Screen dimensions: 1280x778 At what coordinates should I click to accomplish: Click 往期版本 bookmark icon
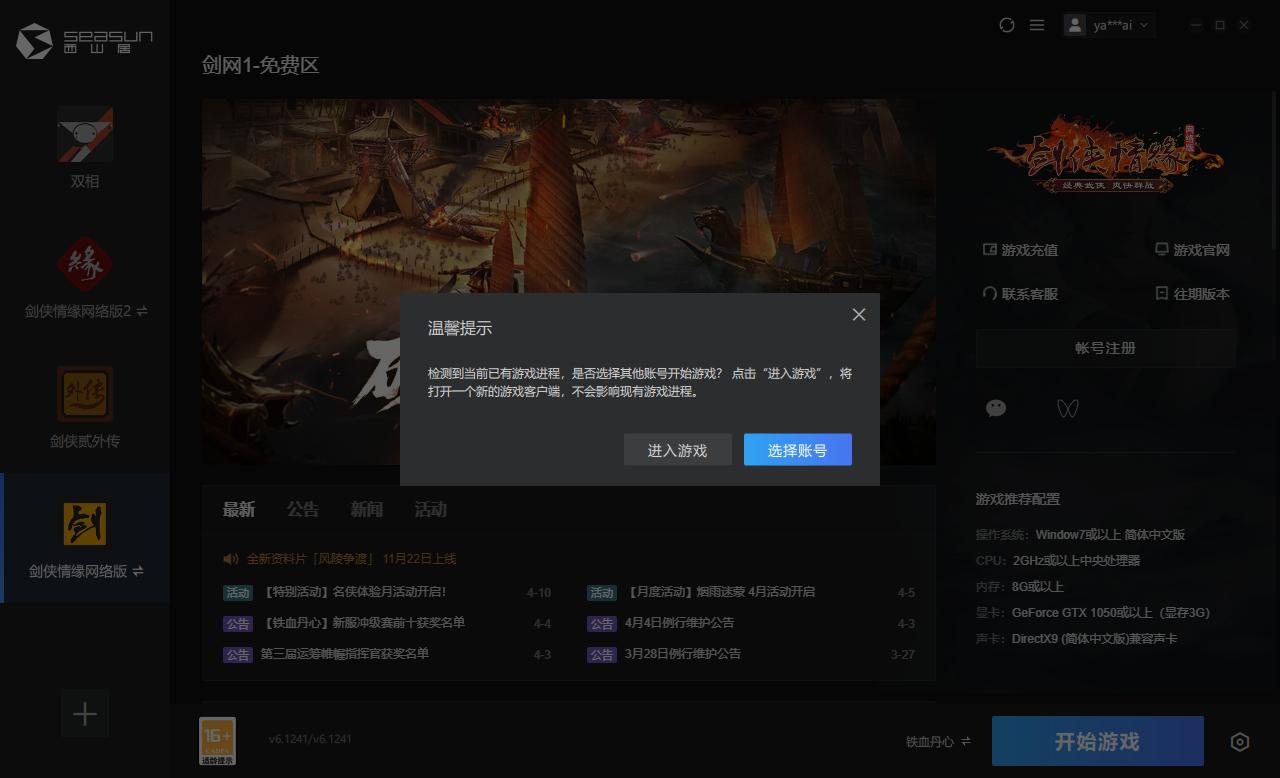coord(1161,294)
